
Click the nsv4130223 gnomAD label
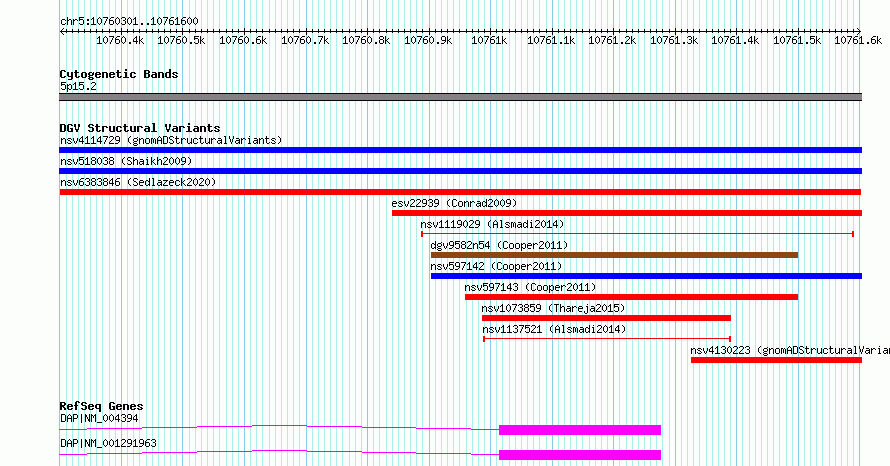(x=790, y=350)
